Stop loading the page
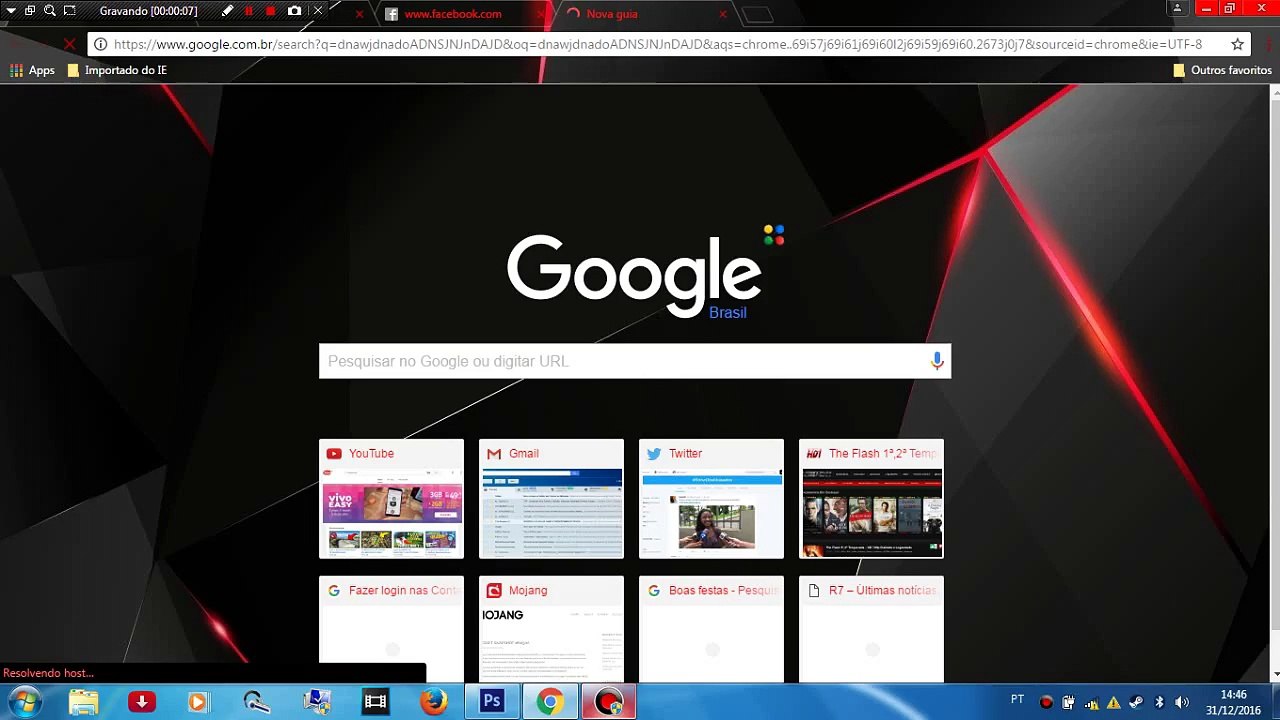The height and width of the screenshot is (720, 1280). 69,44
